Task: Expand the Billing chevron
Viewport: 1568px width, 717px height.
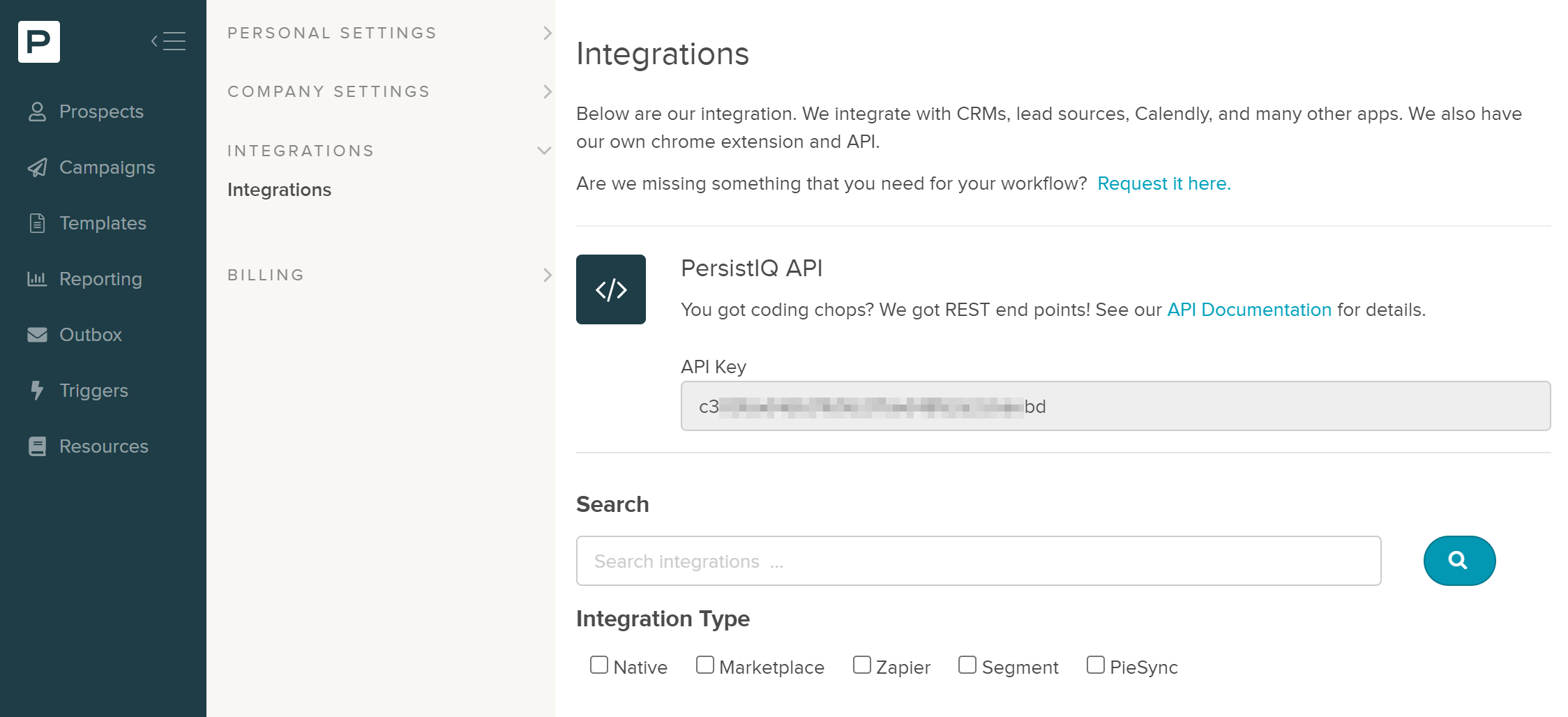Action: 547,275
